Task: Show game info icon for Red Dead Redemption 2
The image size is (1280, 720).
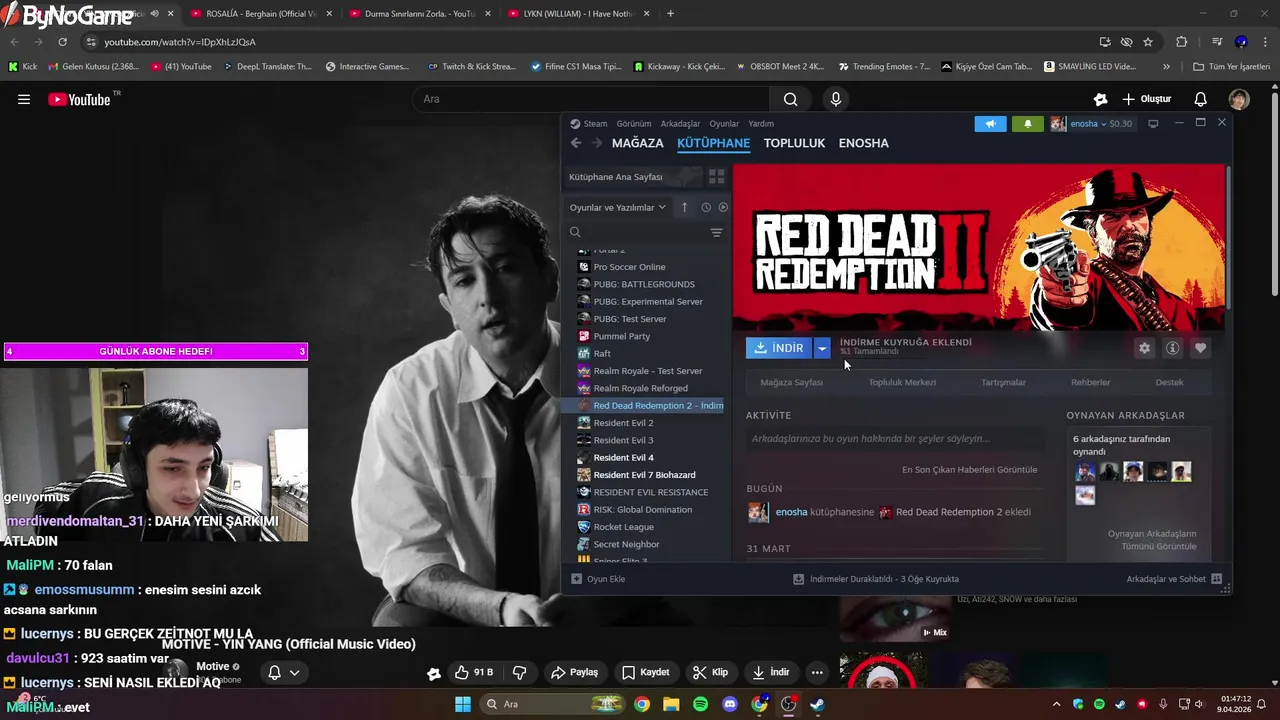Action: (1172, 348)
